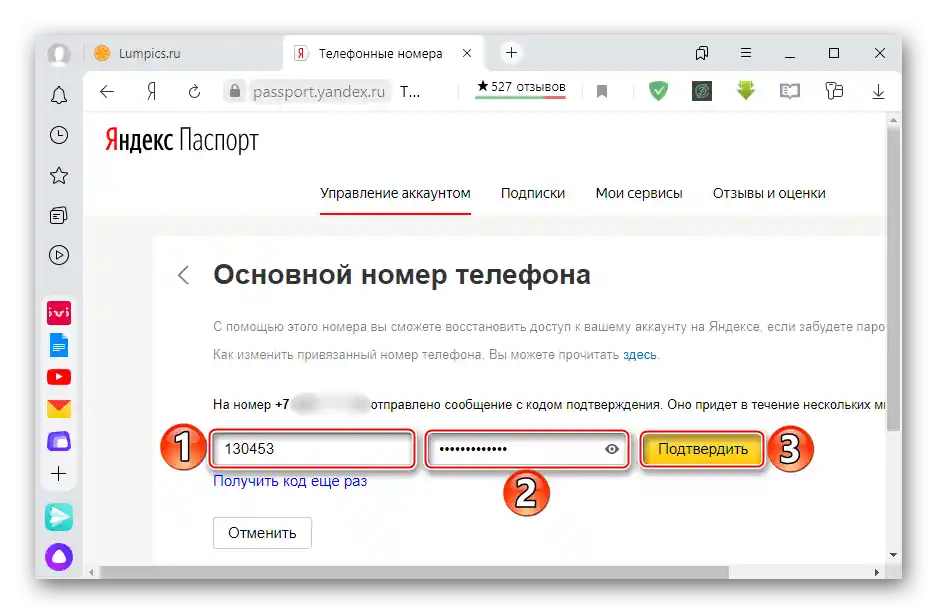This screenshot has height=614, width=937.
Task: Open the 527 отзывов reviews panel
Action: click(x=520, y=87)
